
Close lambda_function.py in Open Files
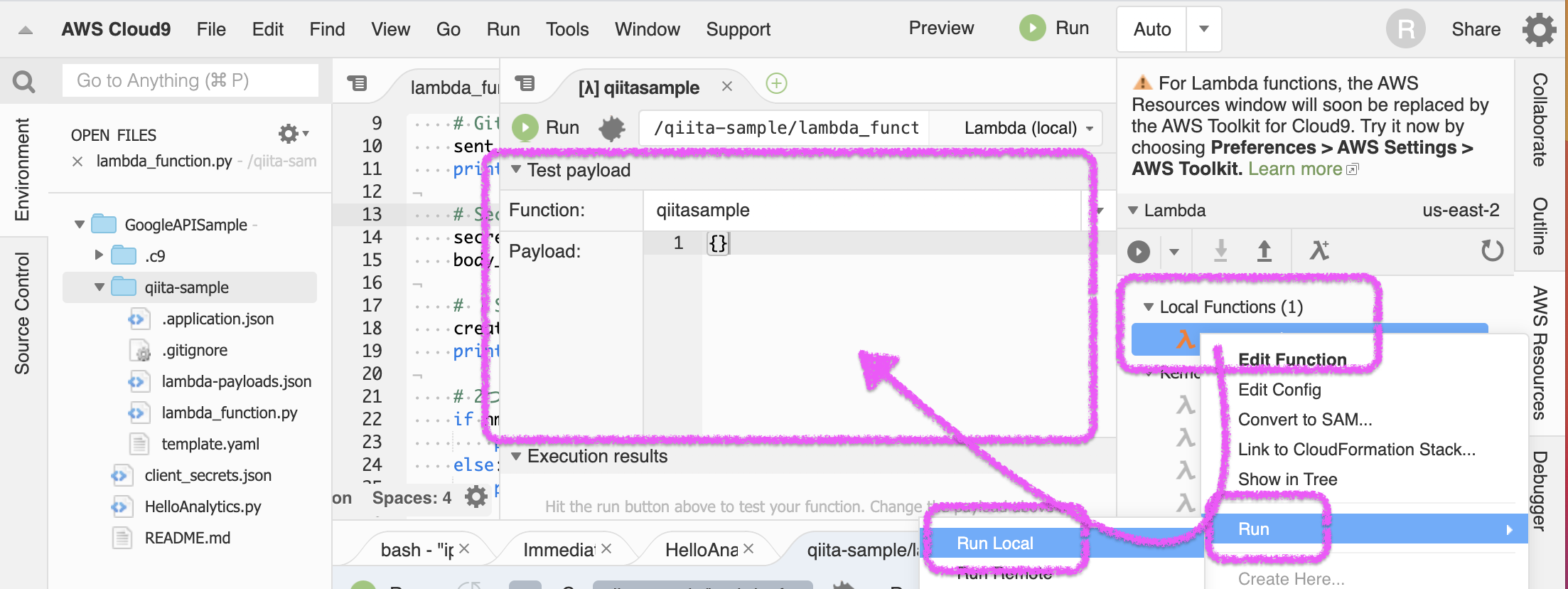pyautogui.click(x=77, y=161)
